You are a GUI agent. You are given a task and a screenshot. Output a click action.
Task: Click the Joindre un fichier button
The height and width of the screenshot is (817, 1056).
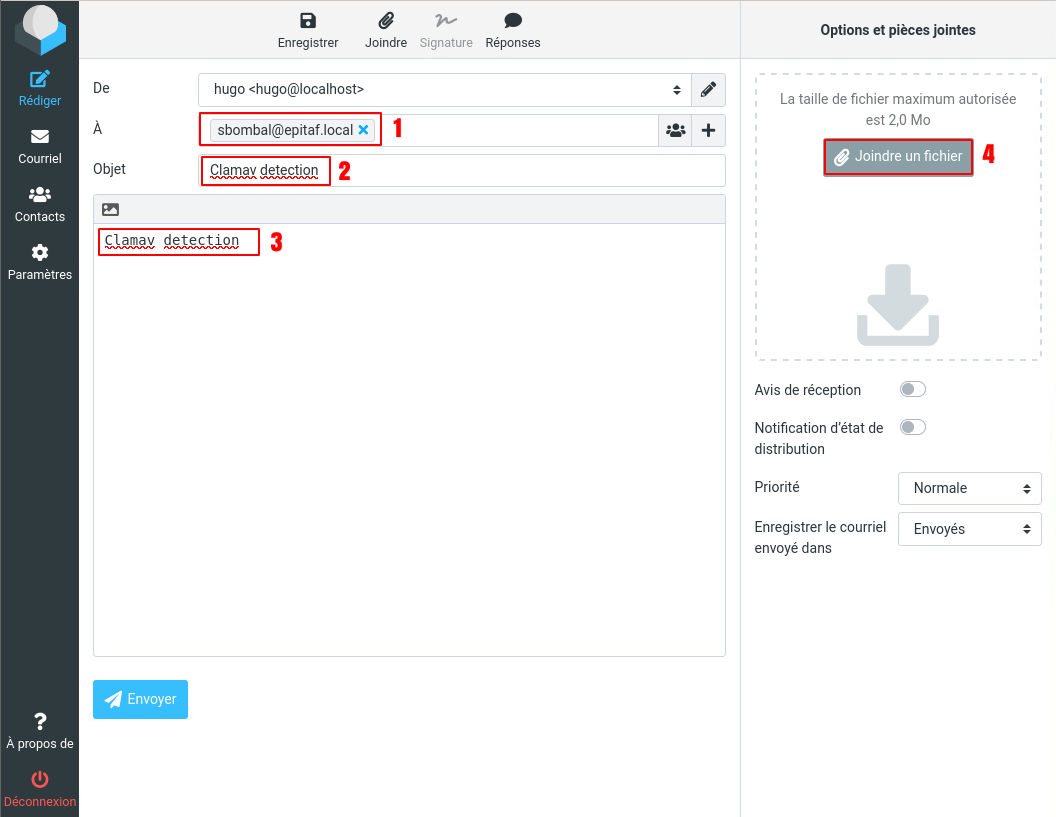[x=898, y=157]
